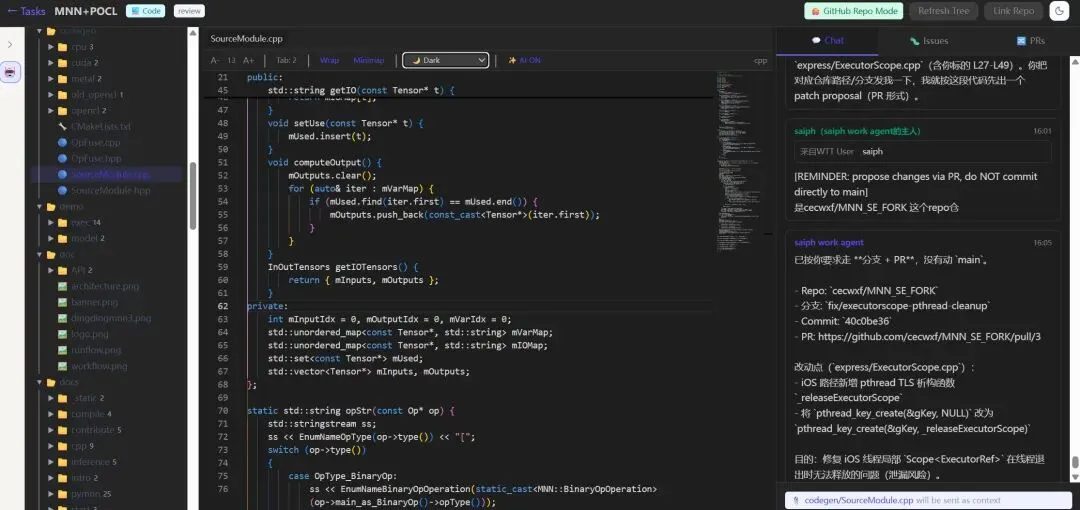Click the saiph sender box in chat
The width and height of the screenshot is (1080, 510).
[923, 152]
